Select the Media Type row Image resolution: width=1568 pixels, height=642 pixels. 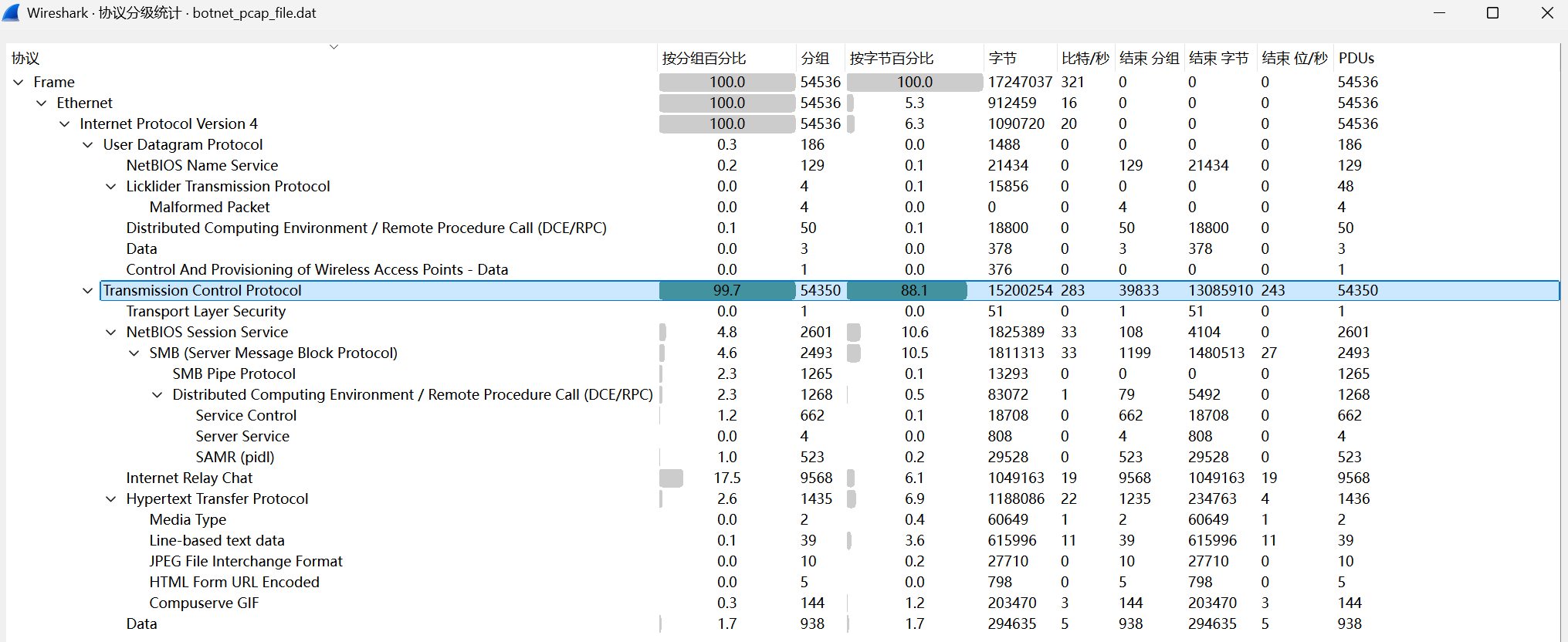pos(784,519)
